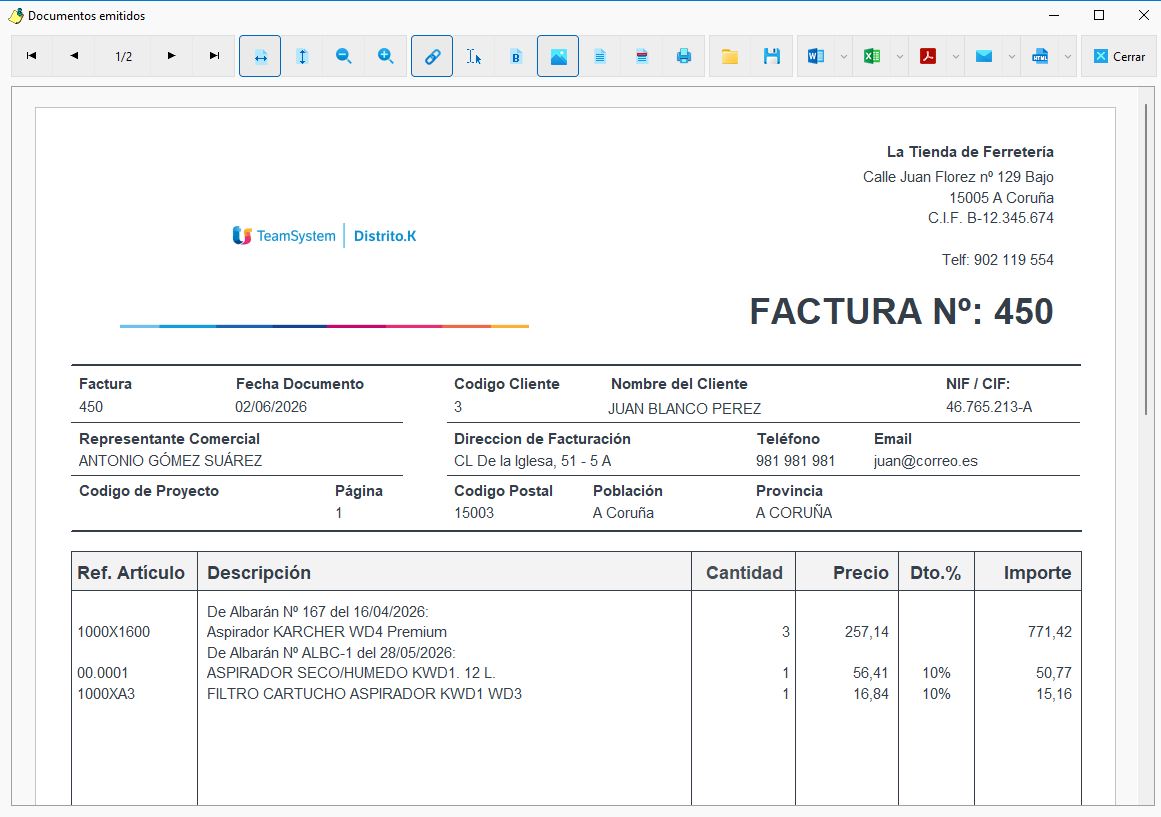Expand the Excel export options arrow

pos(900,56)
